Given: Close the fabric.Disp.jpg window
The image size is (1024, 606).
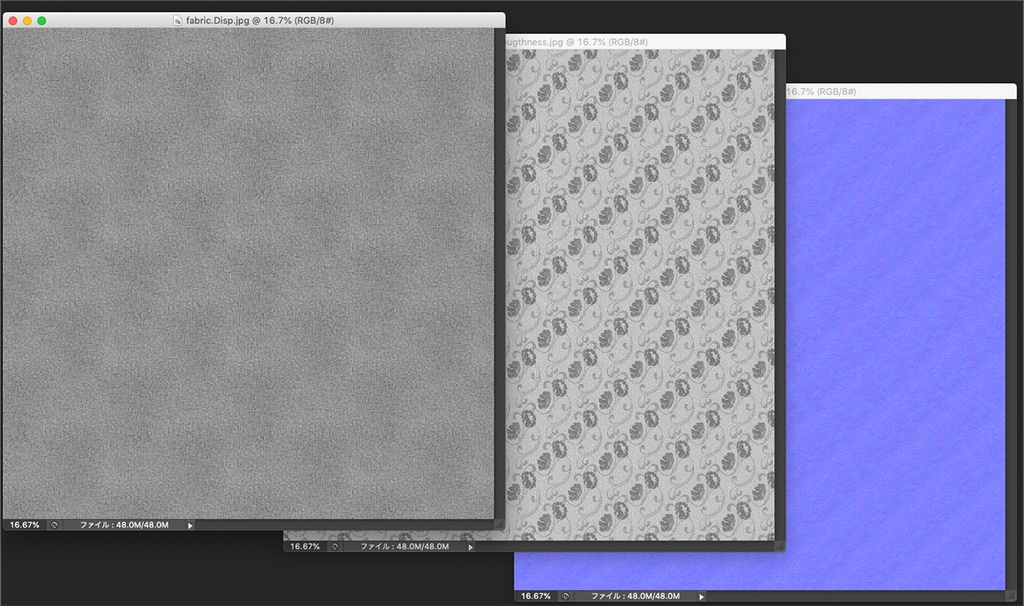Looking at the screenshot, I should click(x=12, y=21).
